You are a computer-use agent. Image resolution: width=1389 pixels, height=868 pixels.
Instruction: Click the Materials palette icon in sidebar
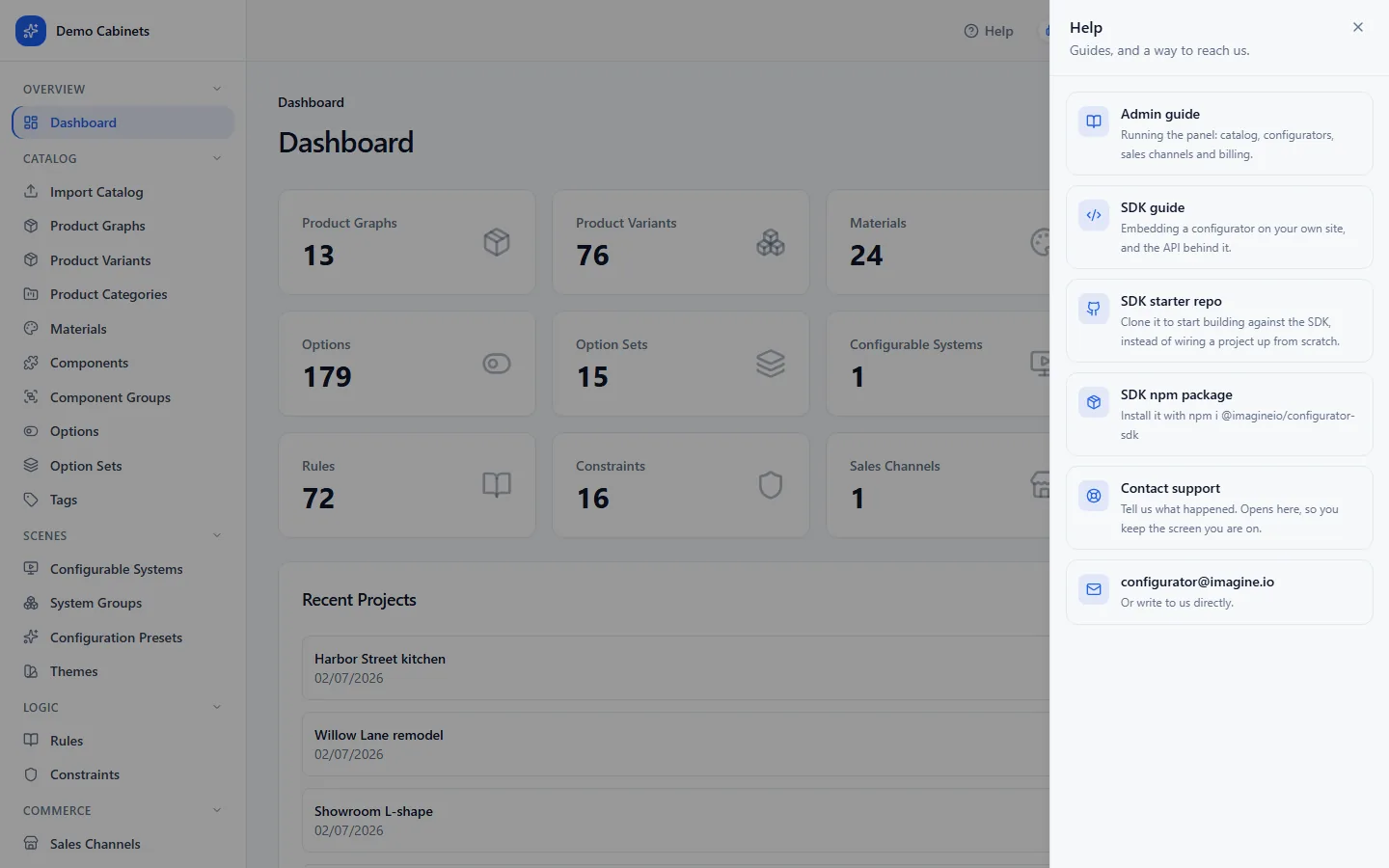point(31,328)
